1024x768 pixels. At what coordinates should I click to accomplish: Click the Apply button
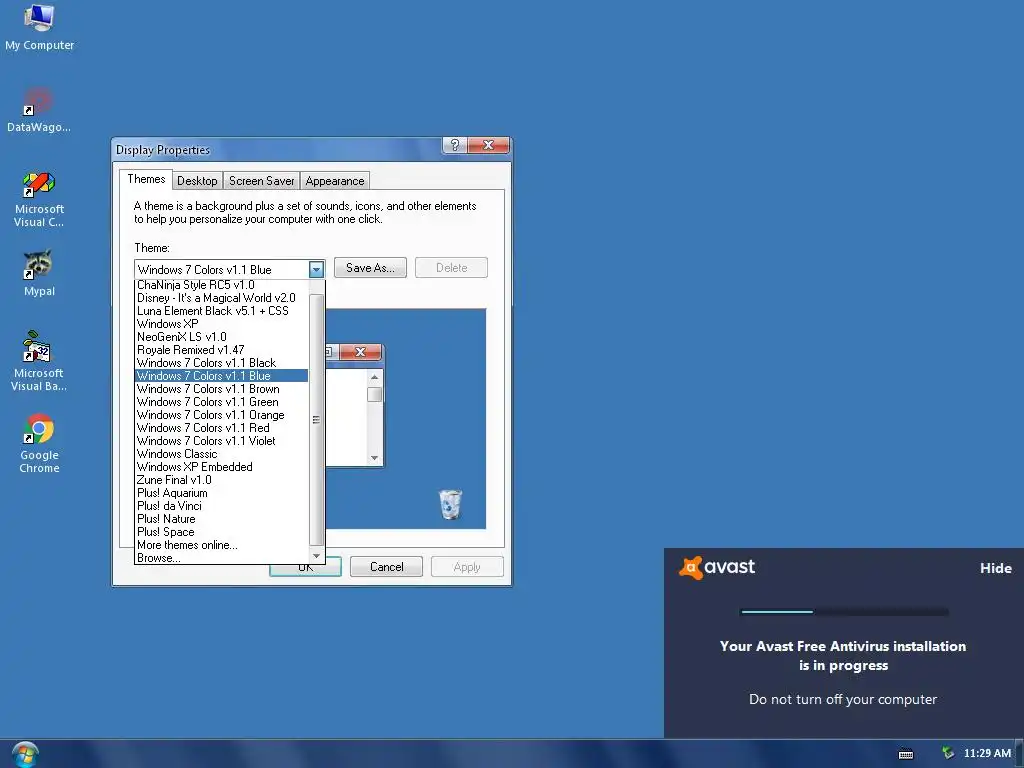[x=467, y=567]
